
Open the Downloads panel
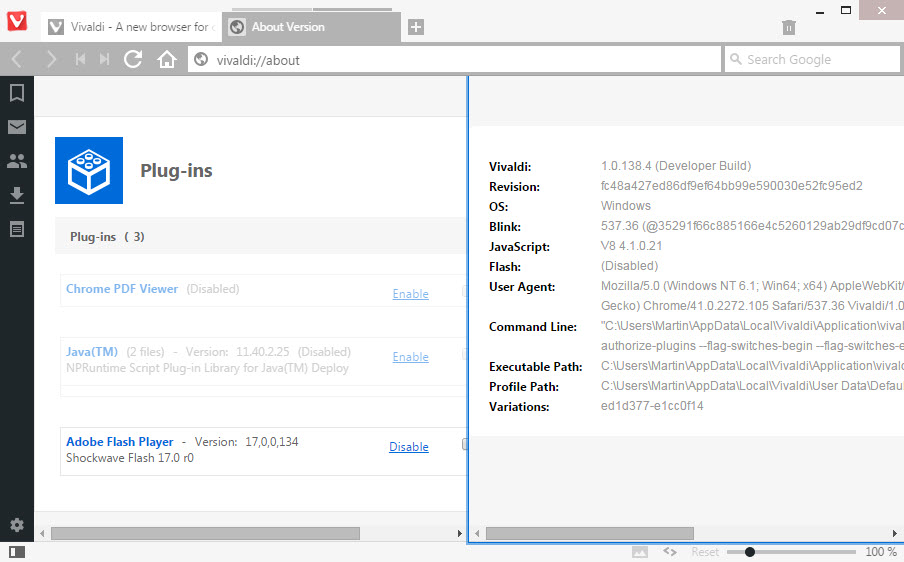[x=17, y=195]
